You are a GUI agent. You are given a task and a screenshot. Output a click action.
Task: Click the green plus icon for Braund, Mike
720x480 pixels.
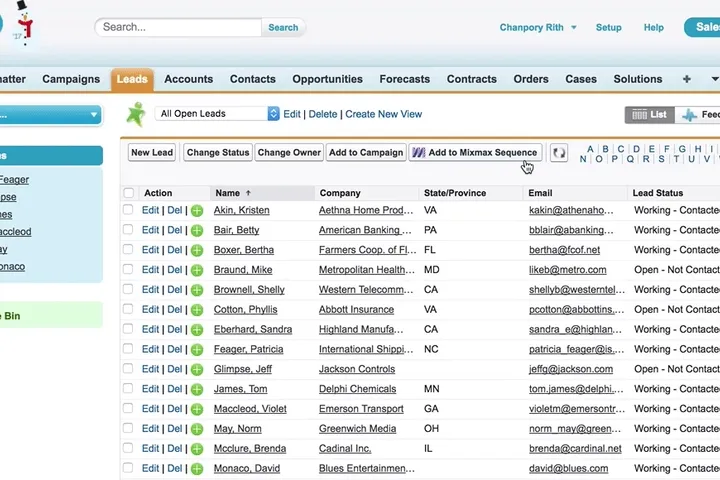tap(197, 270)
